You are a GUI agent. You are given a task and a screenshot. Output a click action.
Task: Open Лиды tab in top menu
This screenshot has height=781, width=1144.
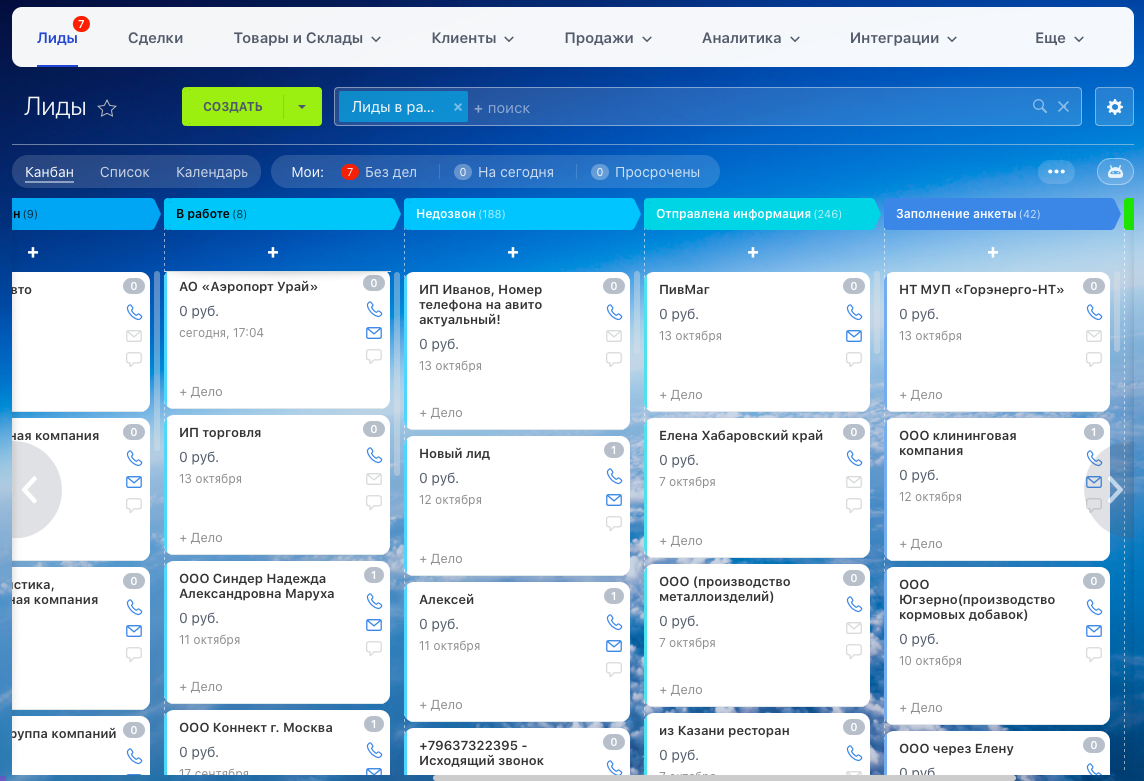58,38
